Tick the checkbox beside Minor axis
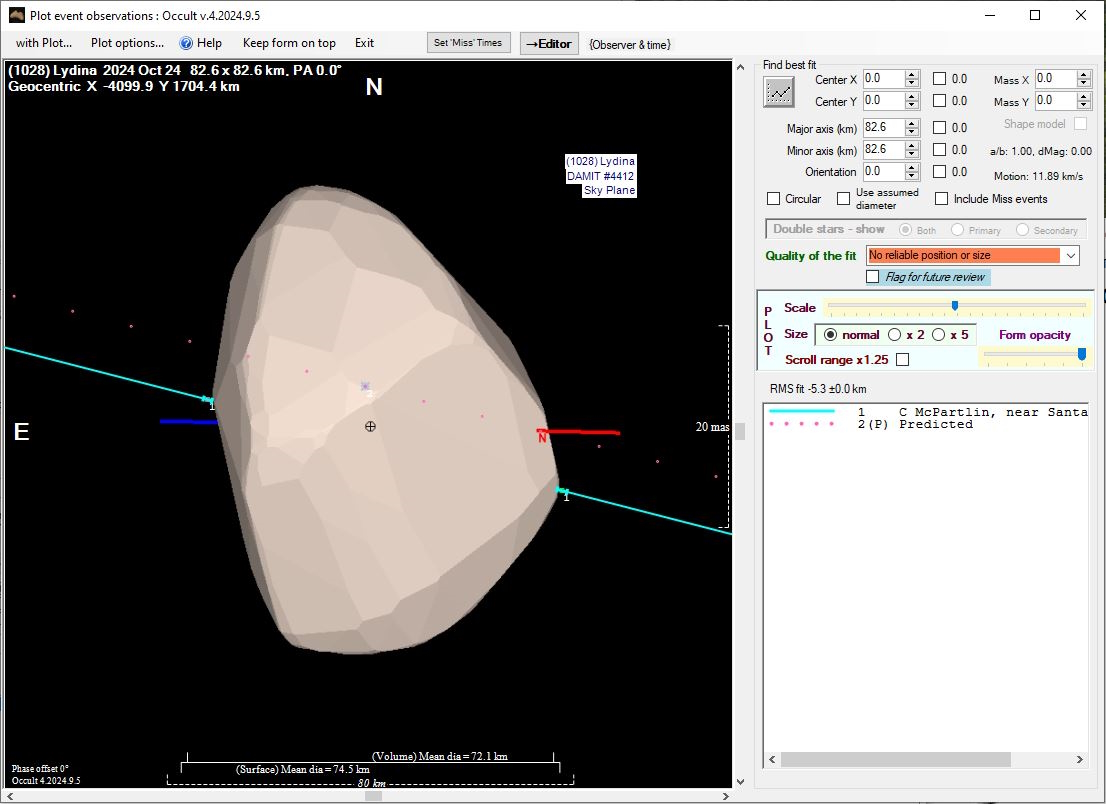The image size is (1106, 804). (940, 150)
